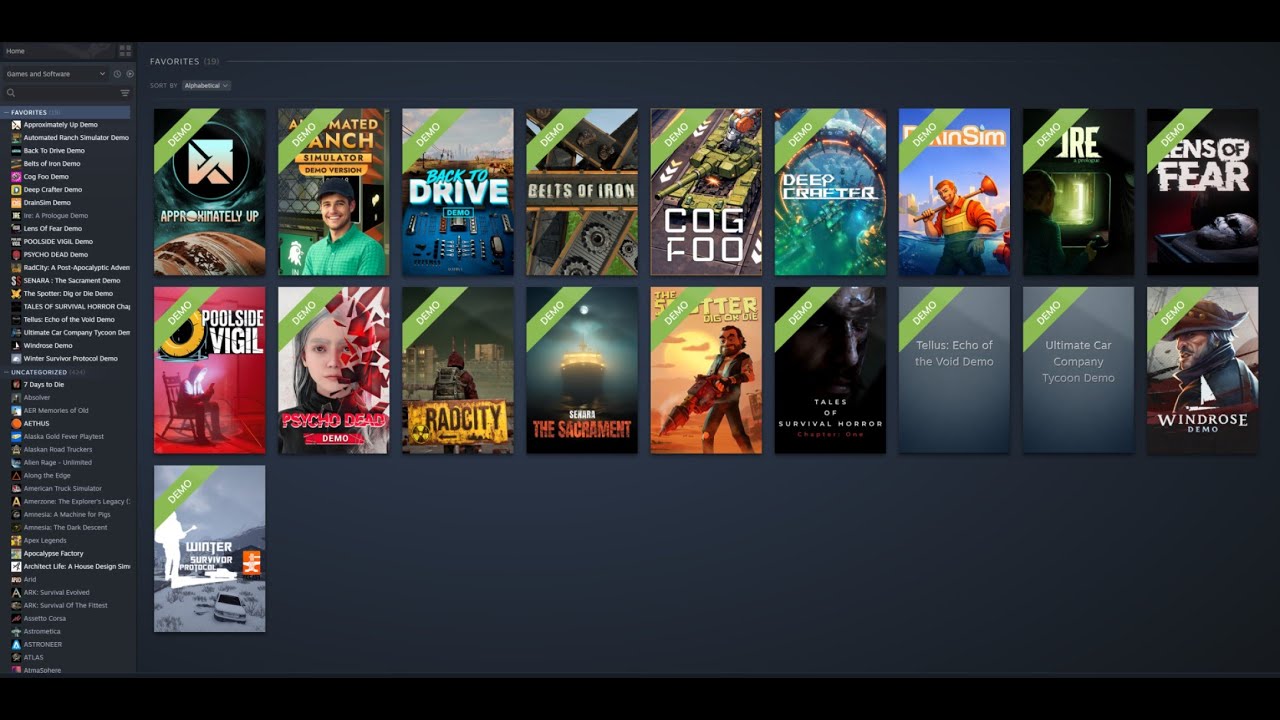Open Tellus: Echo of the Void placeholder tile

point(954,370)
